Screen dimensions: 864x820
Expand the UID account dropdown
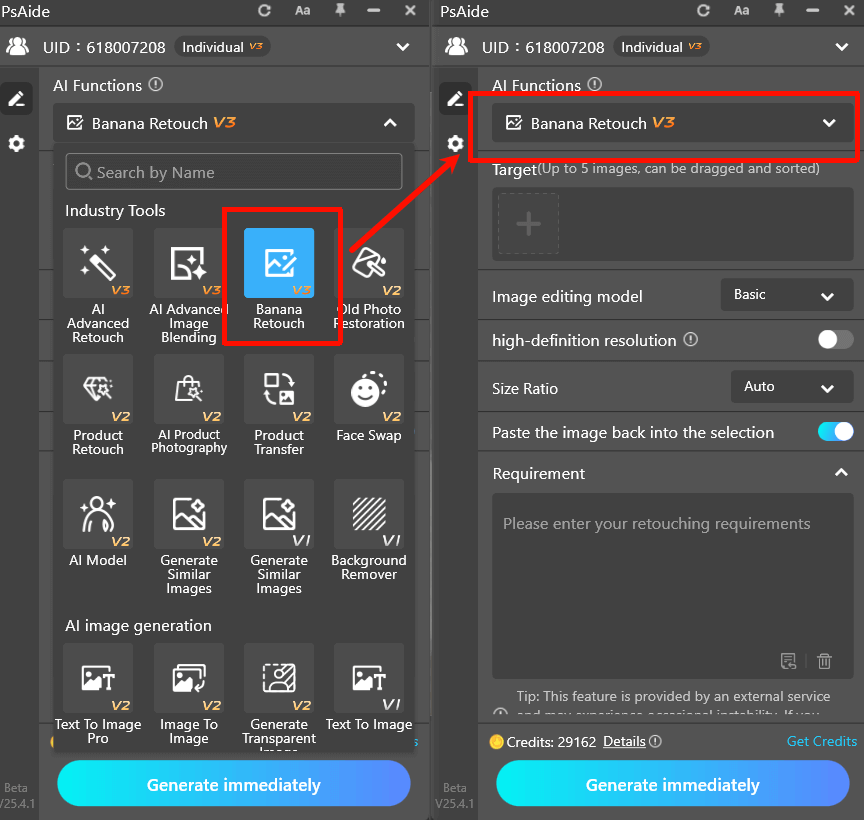click(403, 47)
